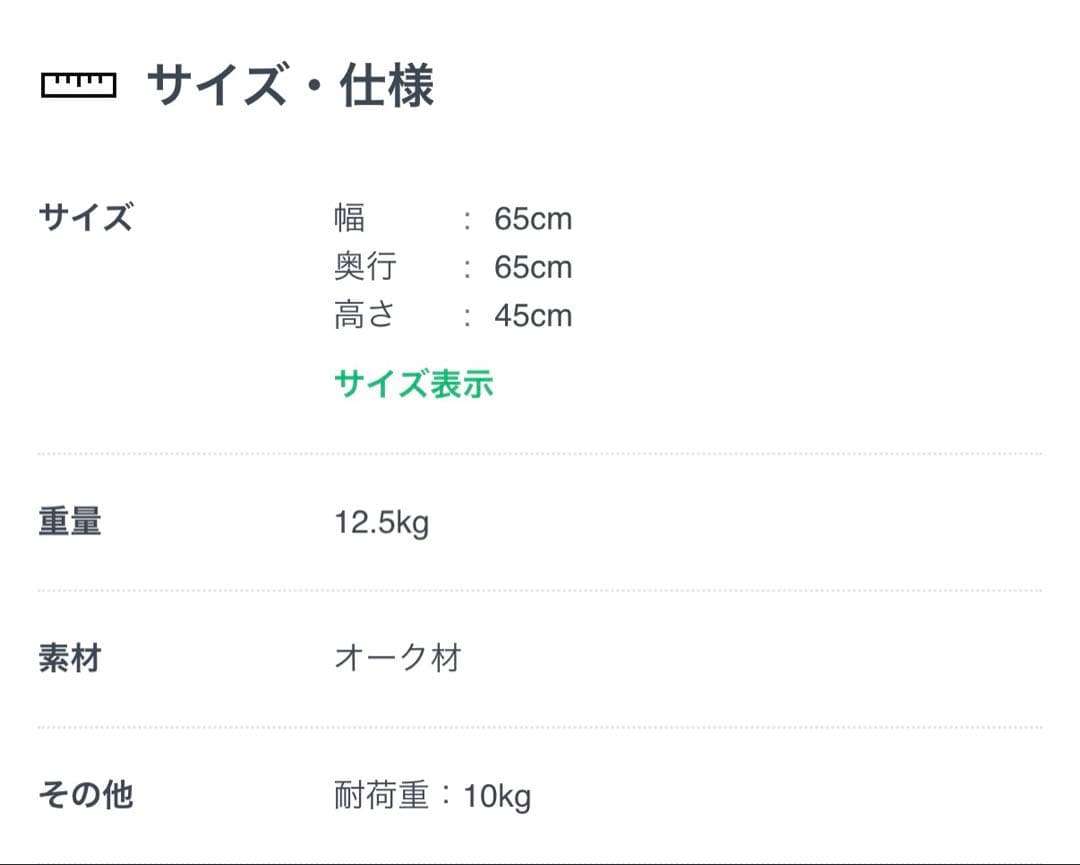Click the dotted divider below the weight row
Viewport: 1080px width, 865px height.
(540, 587)
